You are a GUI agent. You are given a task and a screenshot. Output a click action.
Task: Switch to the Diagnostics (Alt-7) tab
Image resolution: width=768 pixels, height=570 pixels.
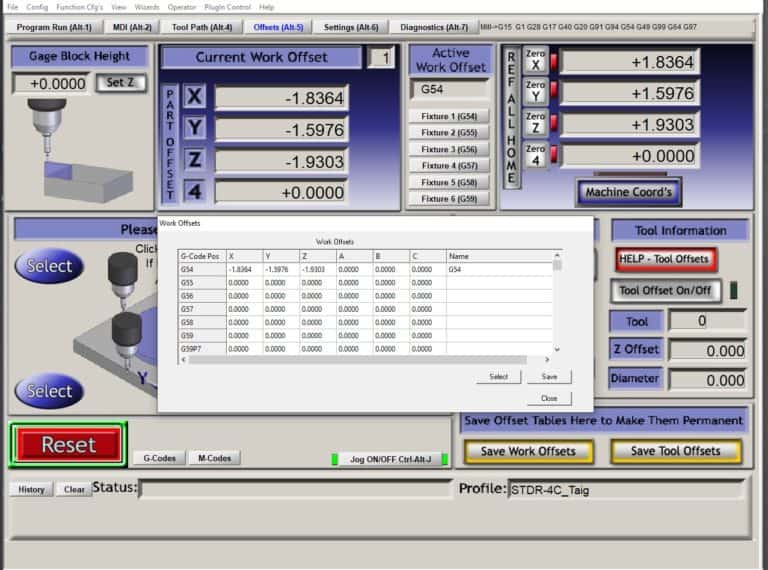433,27
